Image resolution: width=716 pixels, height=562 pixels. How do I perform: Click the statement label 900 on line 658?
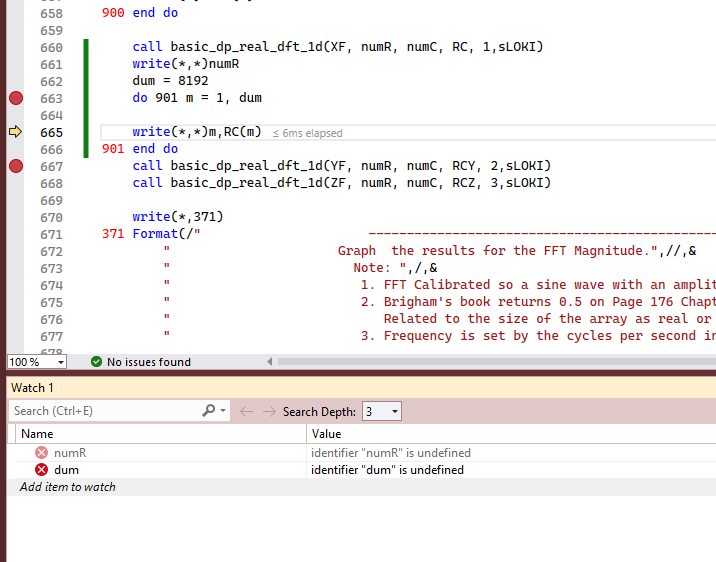(113, 13)
